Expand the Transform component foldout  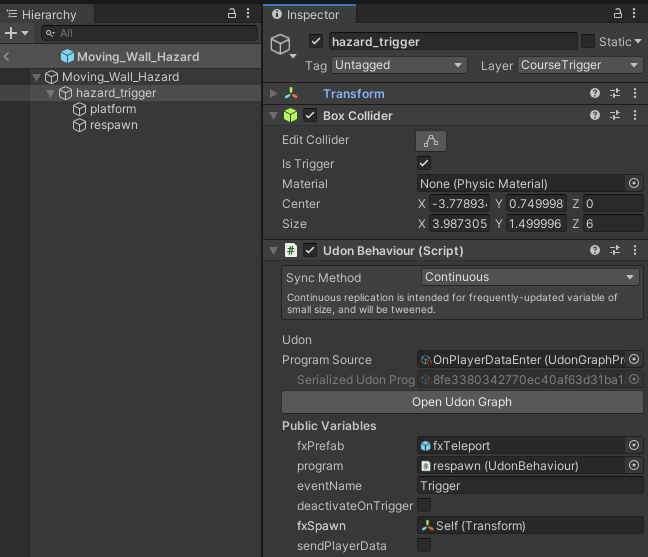(x=273, y=94)
